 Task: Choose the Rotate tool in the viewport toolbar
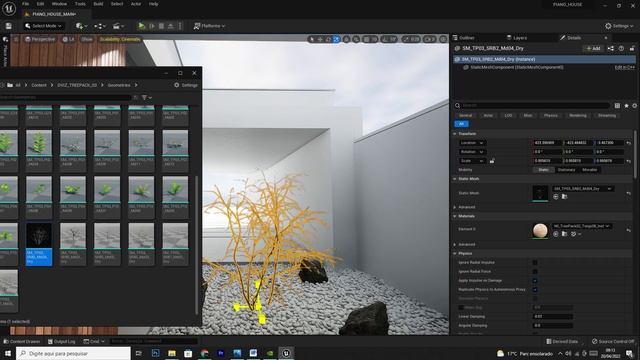[329, 39]
